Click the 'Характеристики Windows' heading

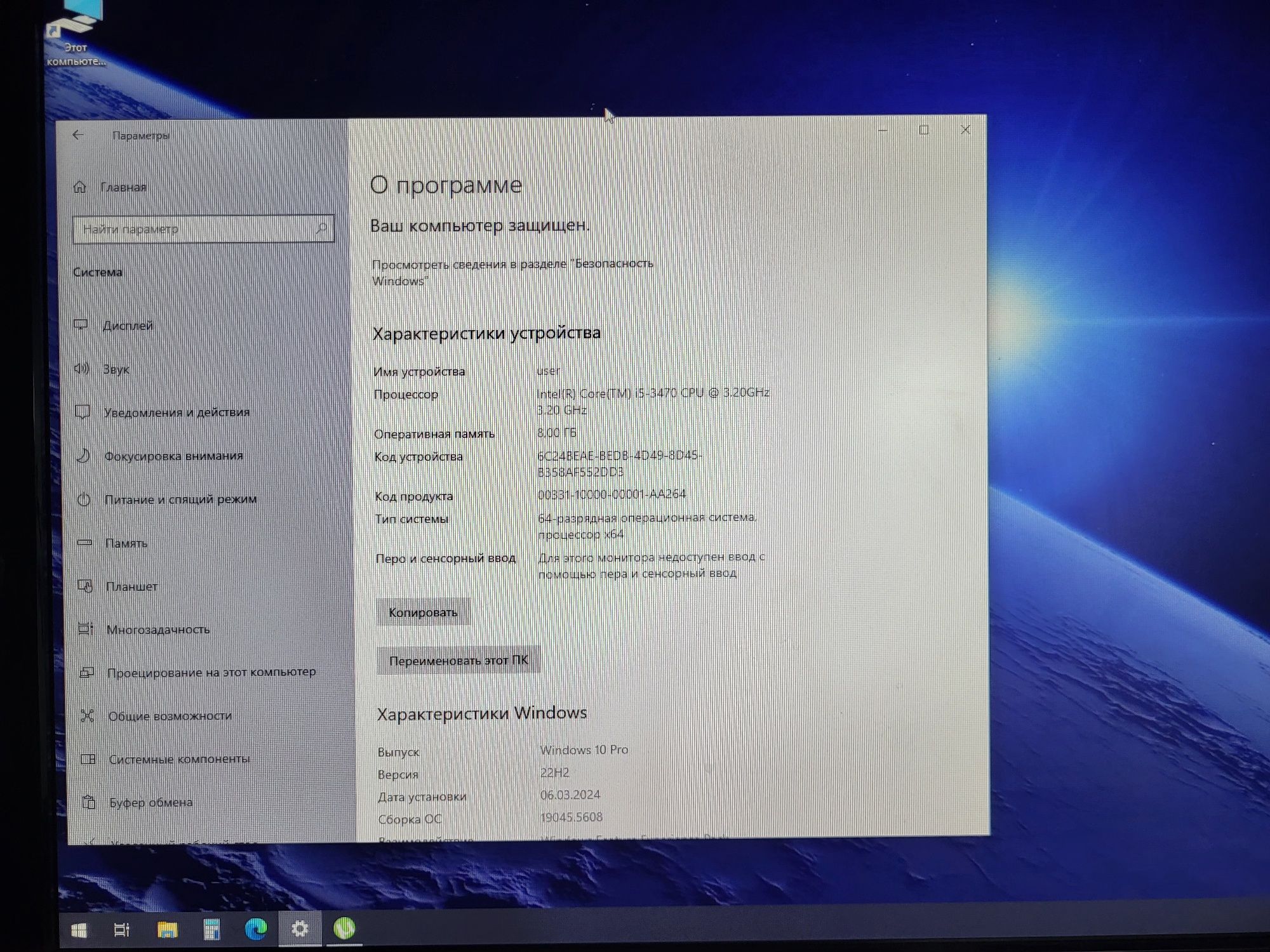[x=482, y=713]
